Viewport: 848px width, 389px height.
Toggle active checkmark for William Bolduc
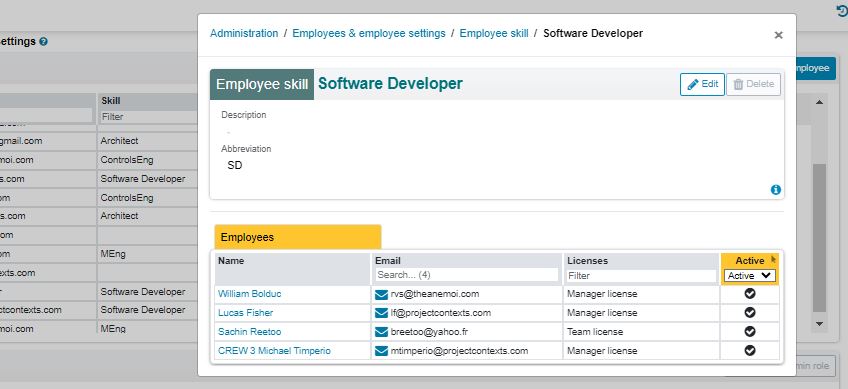pos(750,294)
